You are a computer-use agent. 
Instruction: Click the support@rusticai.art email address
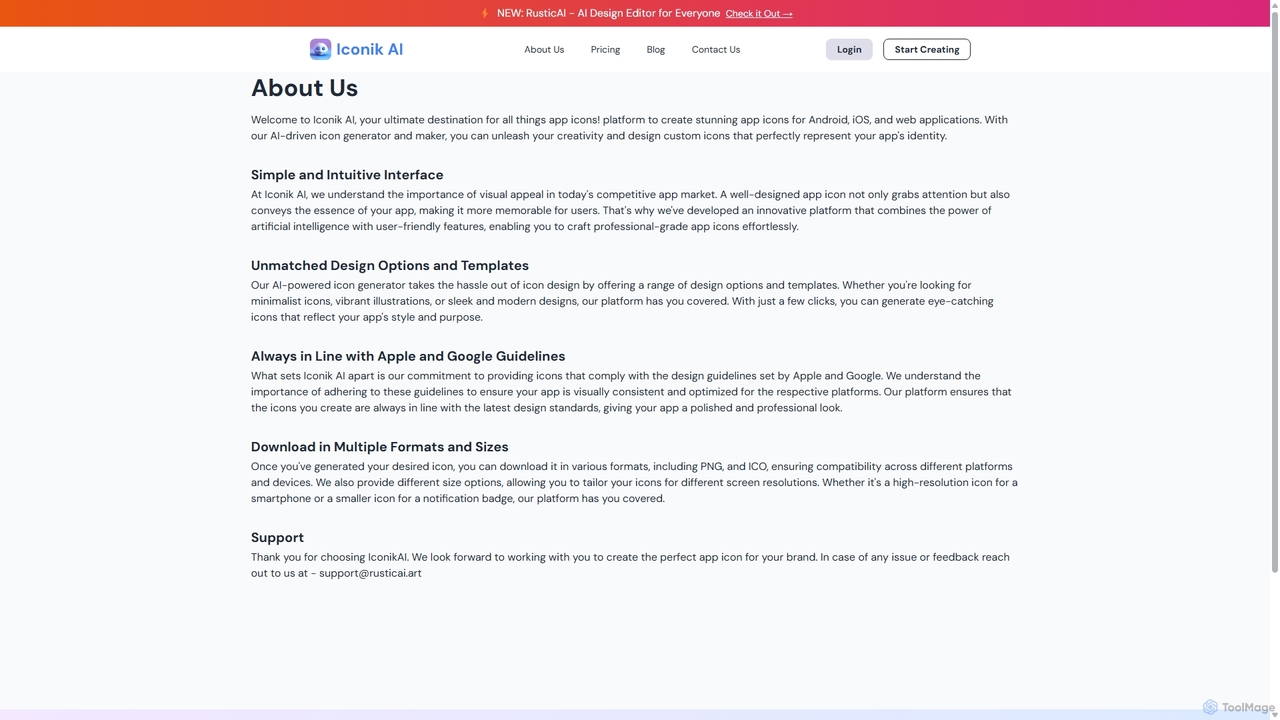[x=370, y=574]
